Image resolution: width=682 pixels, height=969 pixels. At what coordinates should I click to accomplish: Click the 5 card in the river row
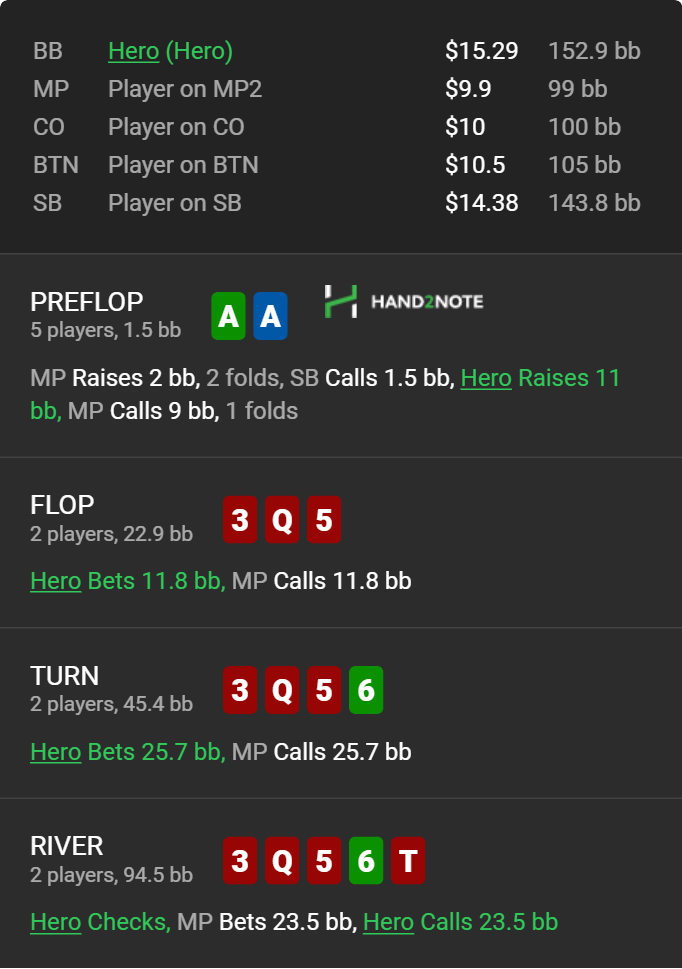(x=324, y=861)
